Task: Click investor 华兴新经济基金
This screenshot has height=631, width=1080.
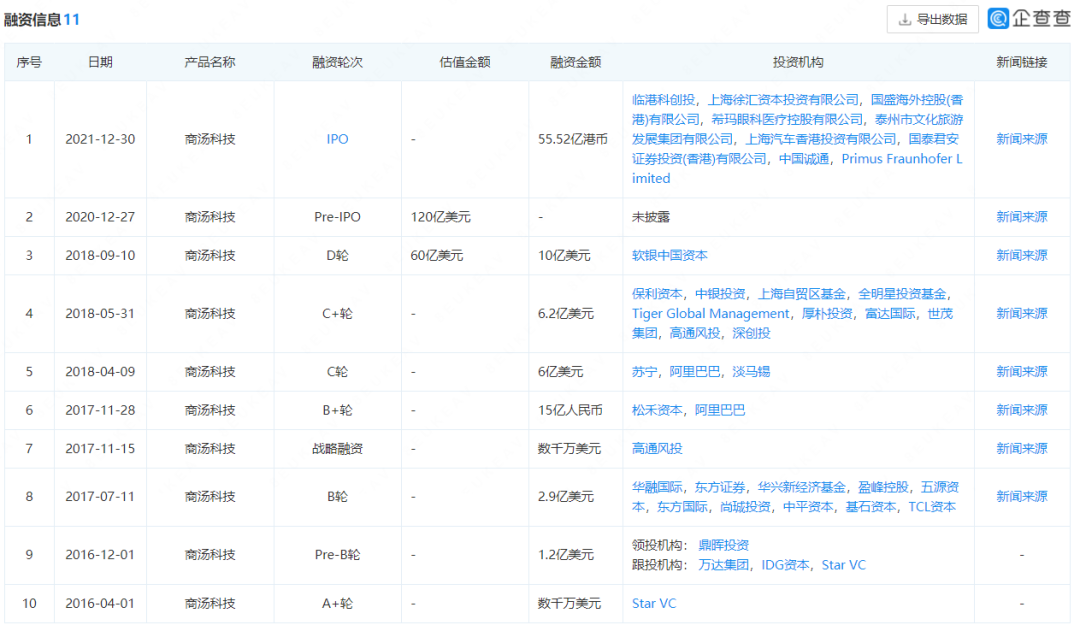Action: [802, 488]
